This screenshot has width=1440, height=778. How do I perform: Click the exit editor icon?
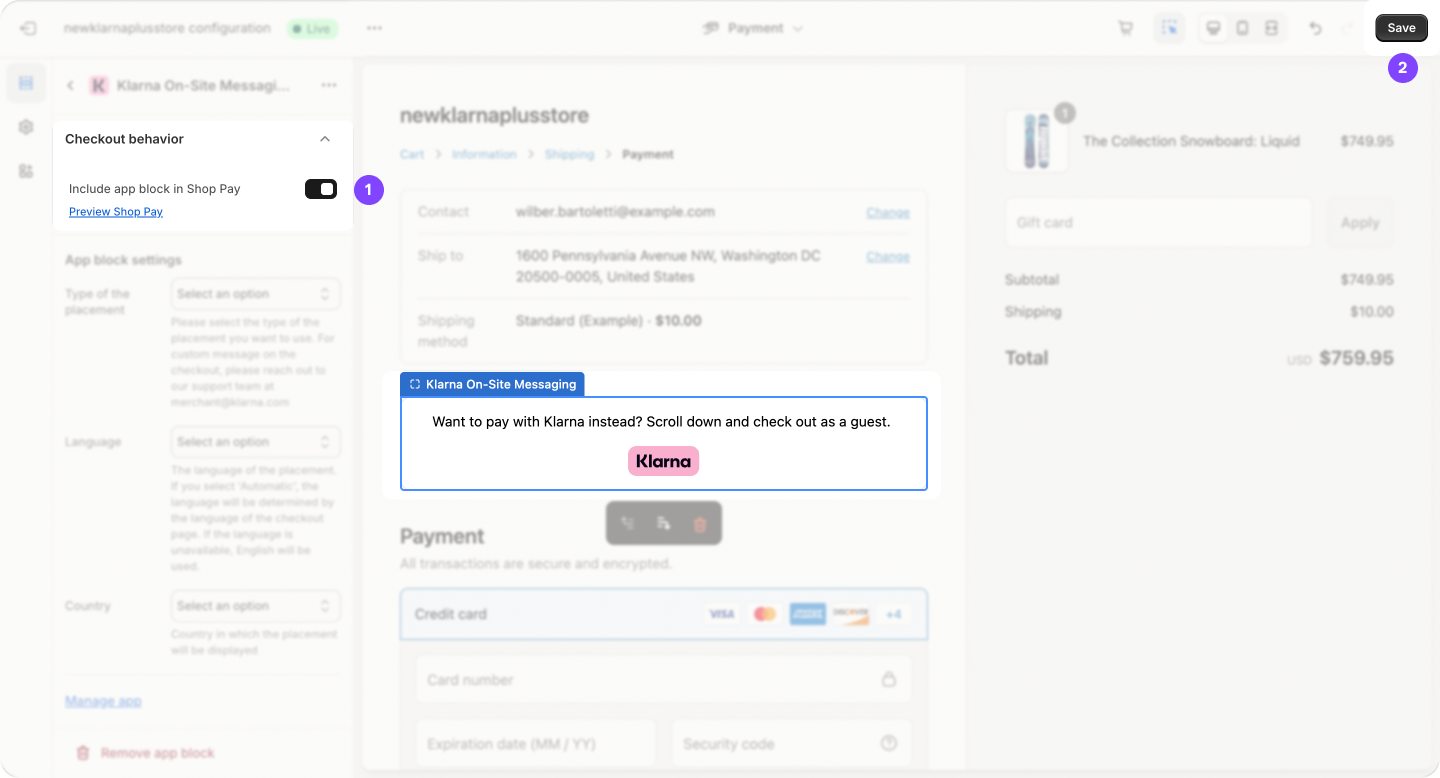point(28,28)
